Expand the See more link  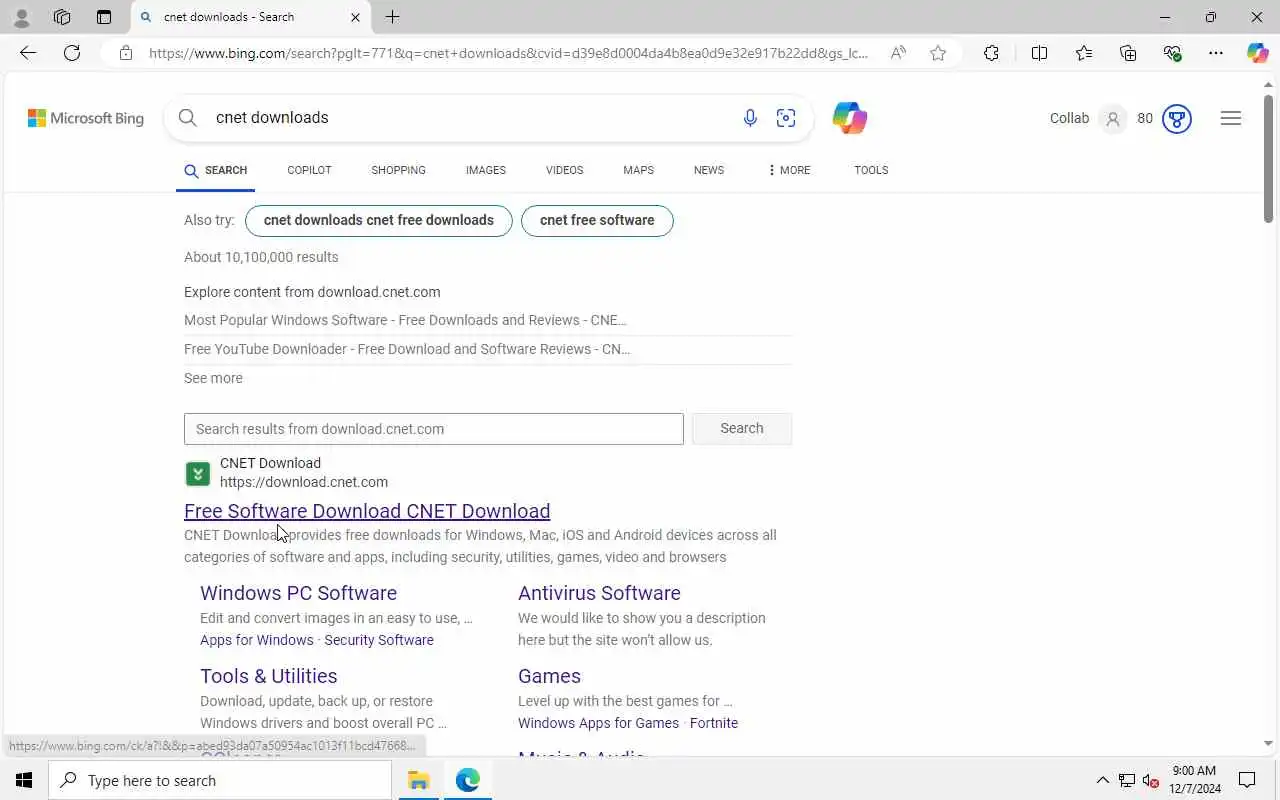click(213, 378)
